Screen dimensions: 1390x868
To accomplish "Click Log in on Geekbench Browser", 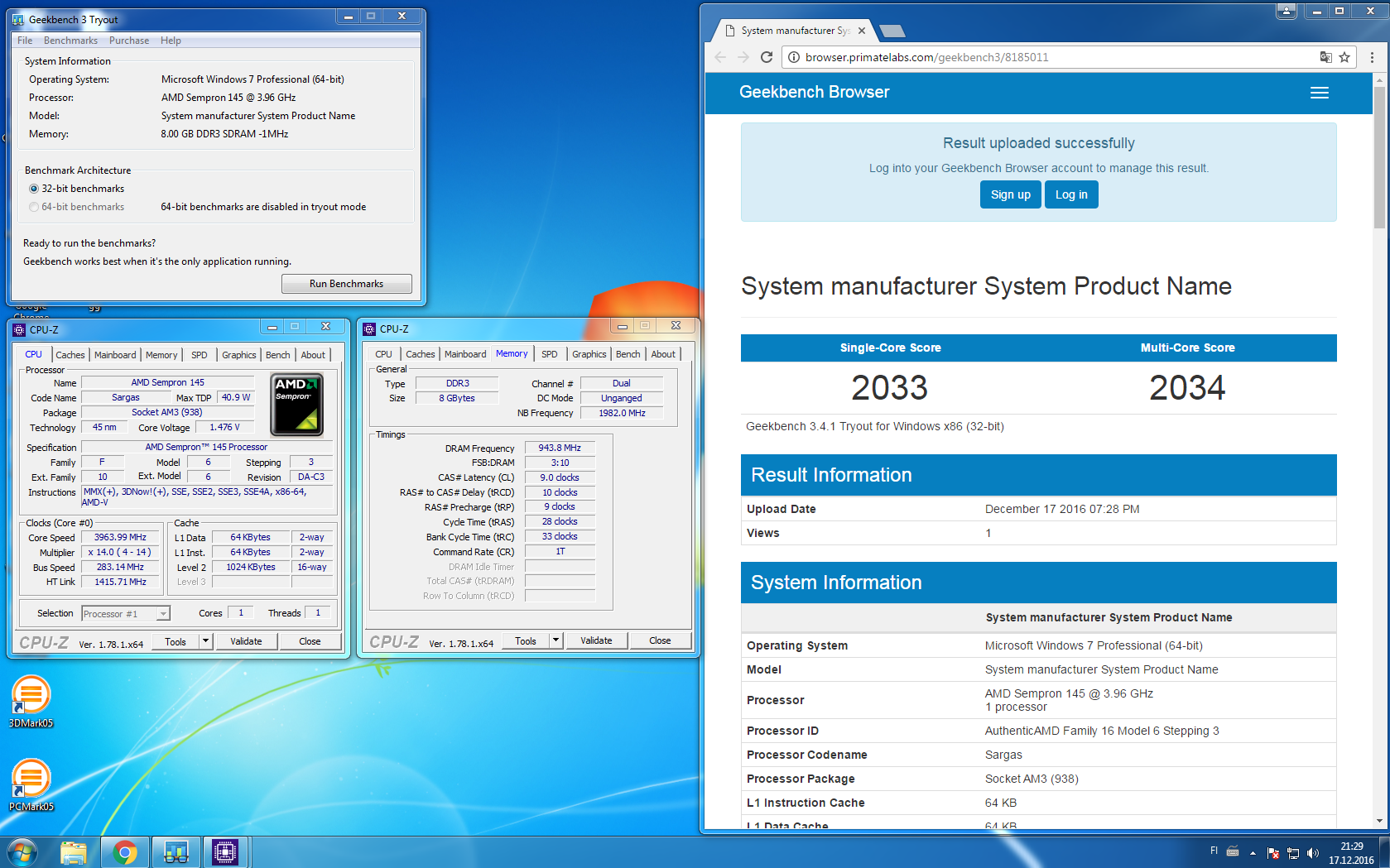I will 1071,194.
